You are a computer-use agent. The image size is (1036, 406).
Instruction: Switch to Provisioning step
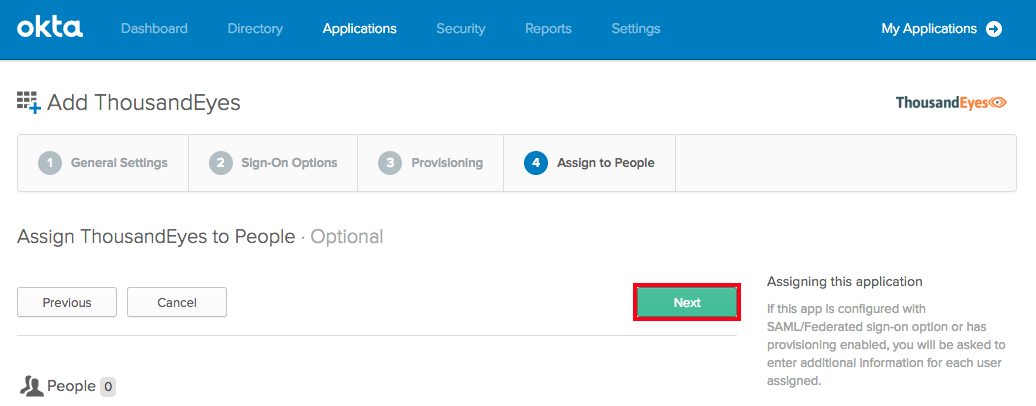(x=431, y=163)
